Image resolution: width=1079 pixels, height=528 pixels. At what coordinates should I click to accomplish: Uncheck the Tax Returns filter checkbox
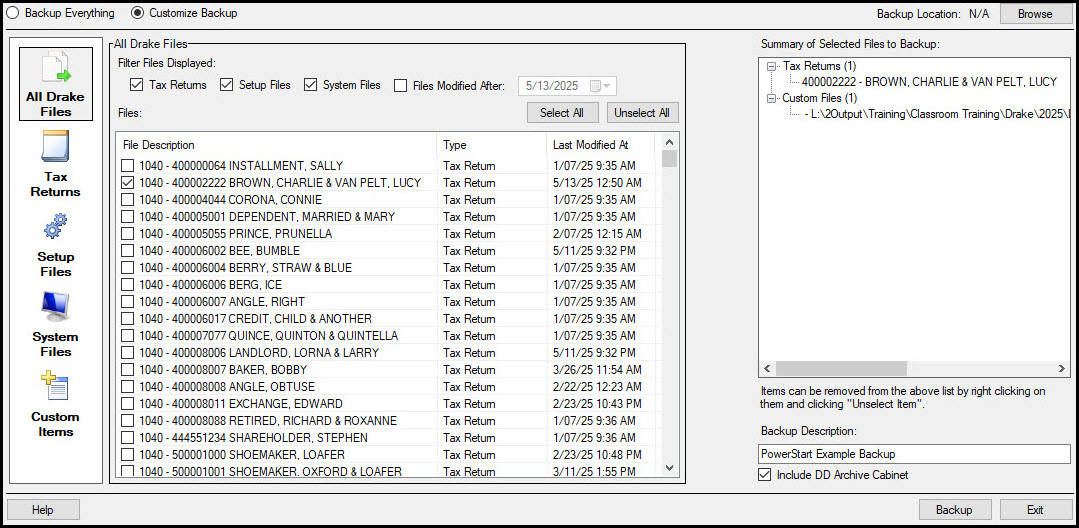pos(136,85)
